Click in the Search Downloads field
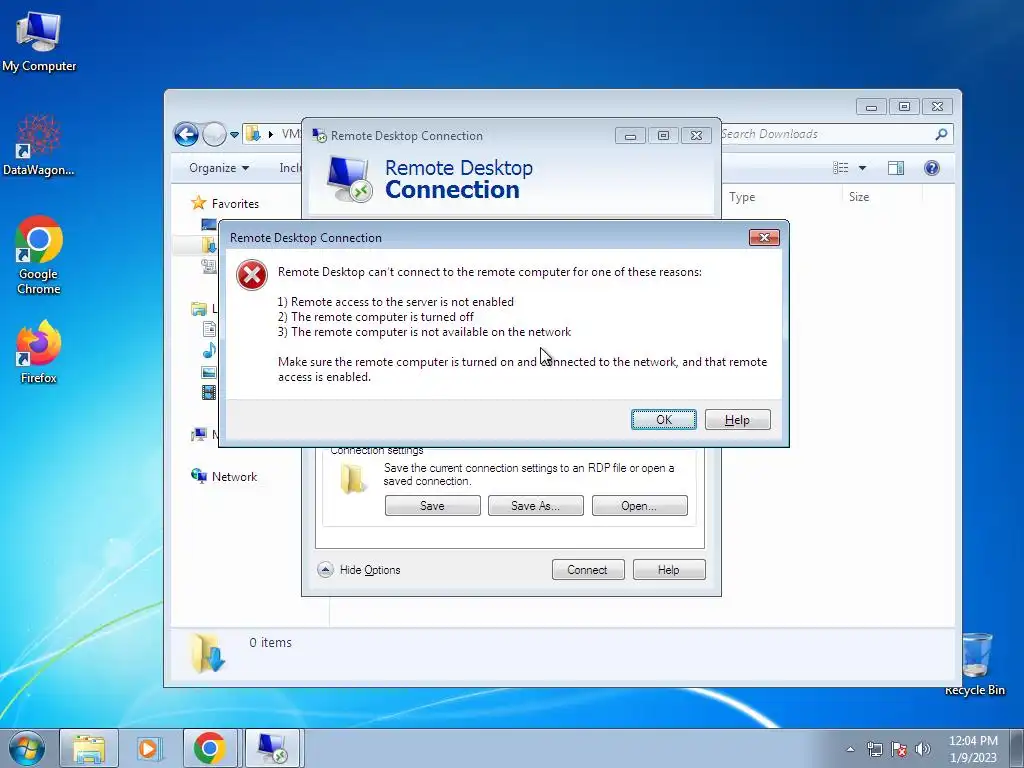The height and width of the screenshot is (768, 1024). 826,134
